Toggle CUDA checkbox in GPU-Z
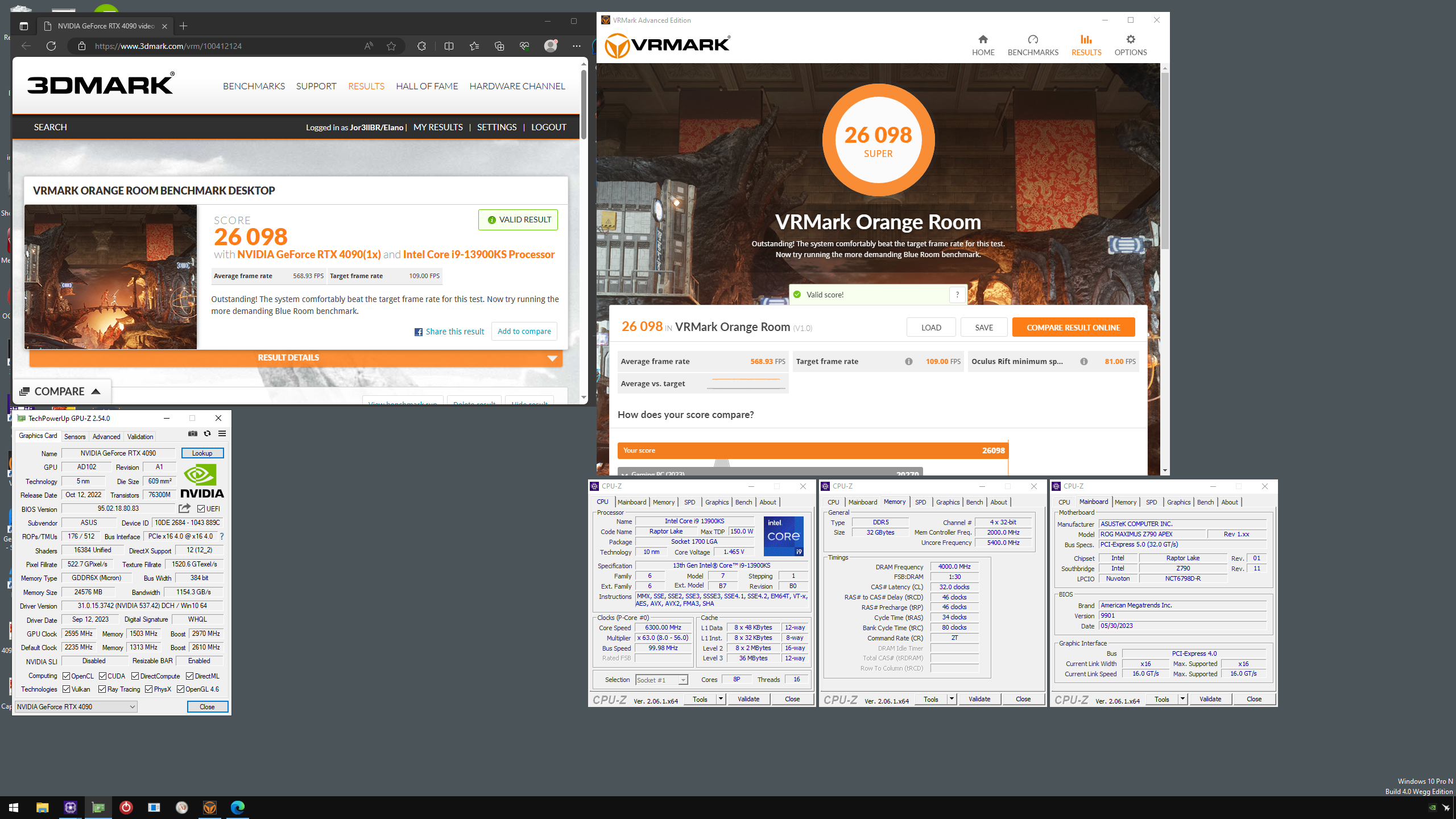 pyautogui.click(x=103, y=676)
